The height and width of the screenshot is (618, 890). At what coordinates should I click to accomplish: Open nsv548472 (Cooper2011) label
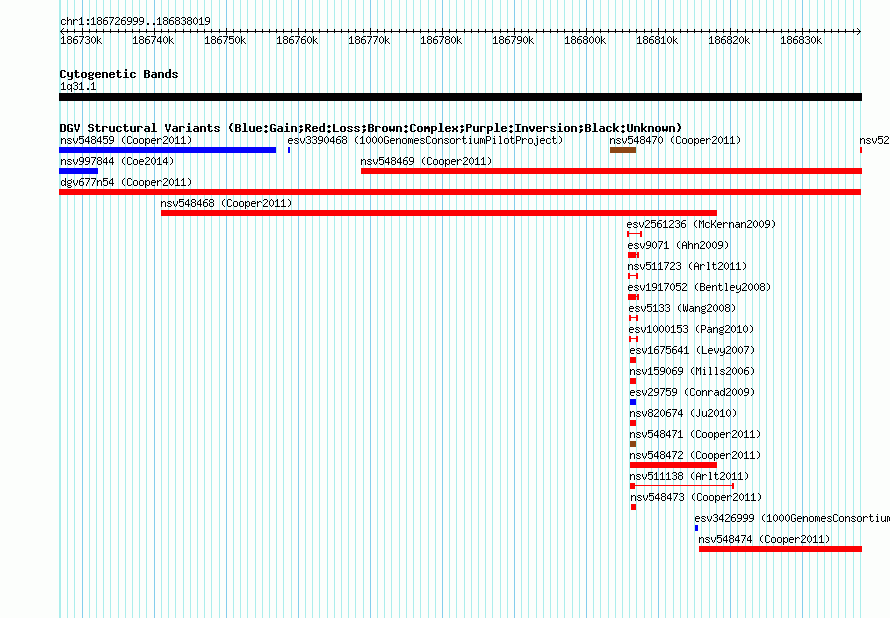click(695, 455)
